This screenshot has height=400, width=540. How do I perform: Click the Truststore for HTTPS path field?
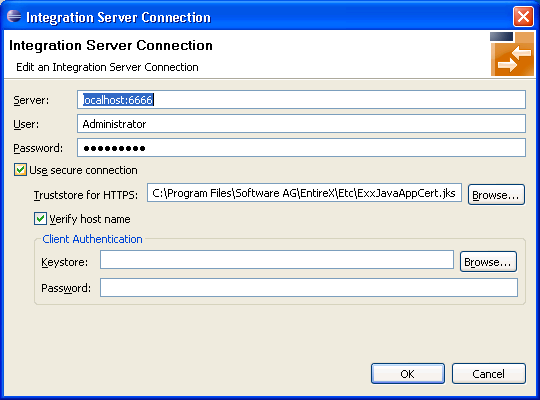[x=304, y=193]
